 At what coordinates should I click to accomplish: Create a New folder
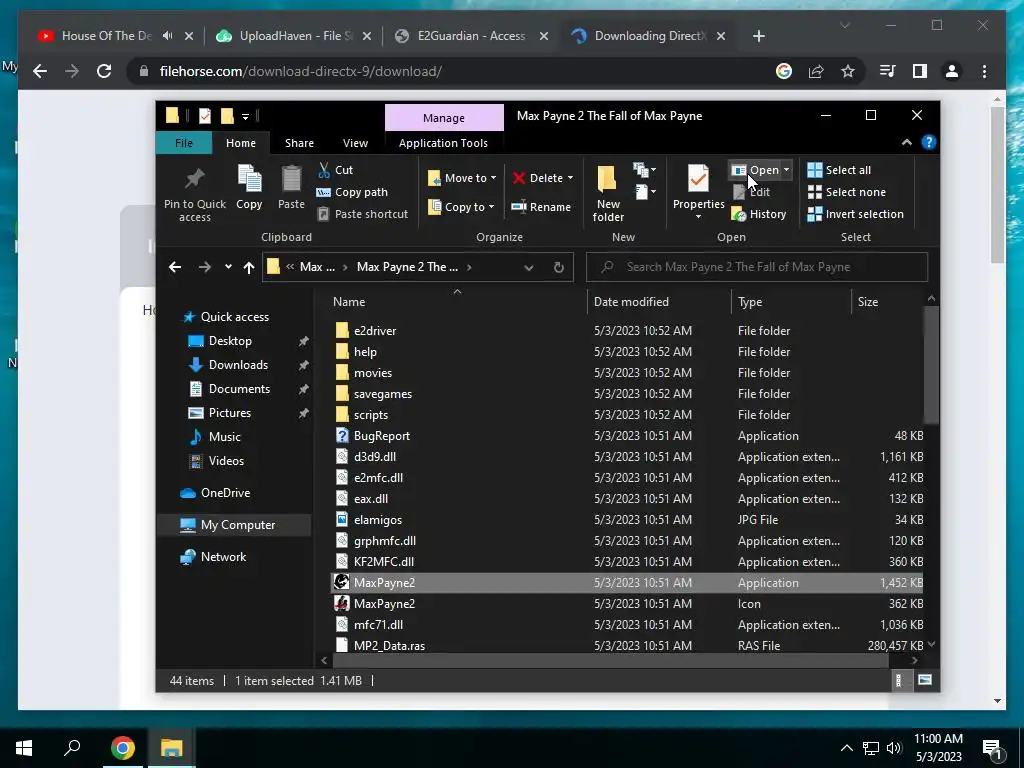[607, 193]
